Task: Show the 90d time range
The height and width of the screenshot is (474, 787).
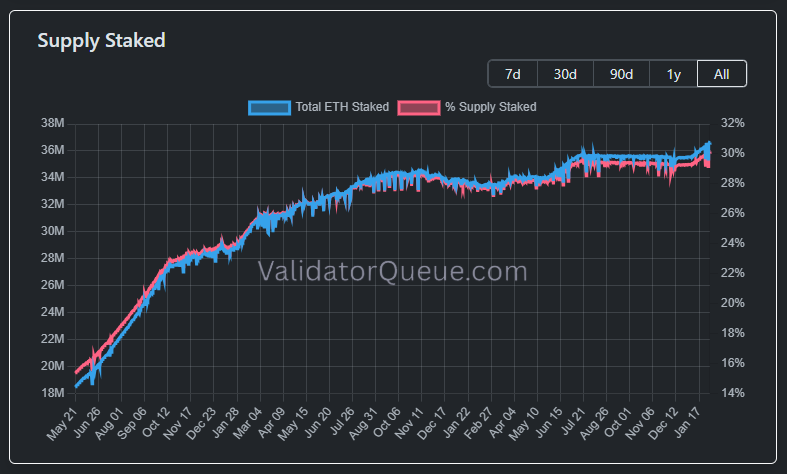Action: [621, 74]
